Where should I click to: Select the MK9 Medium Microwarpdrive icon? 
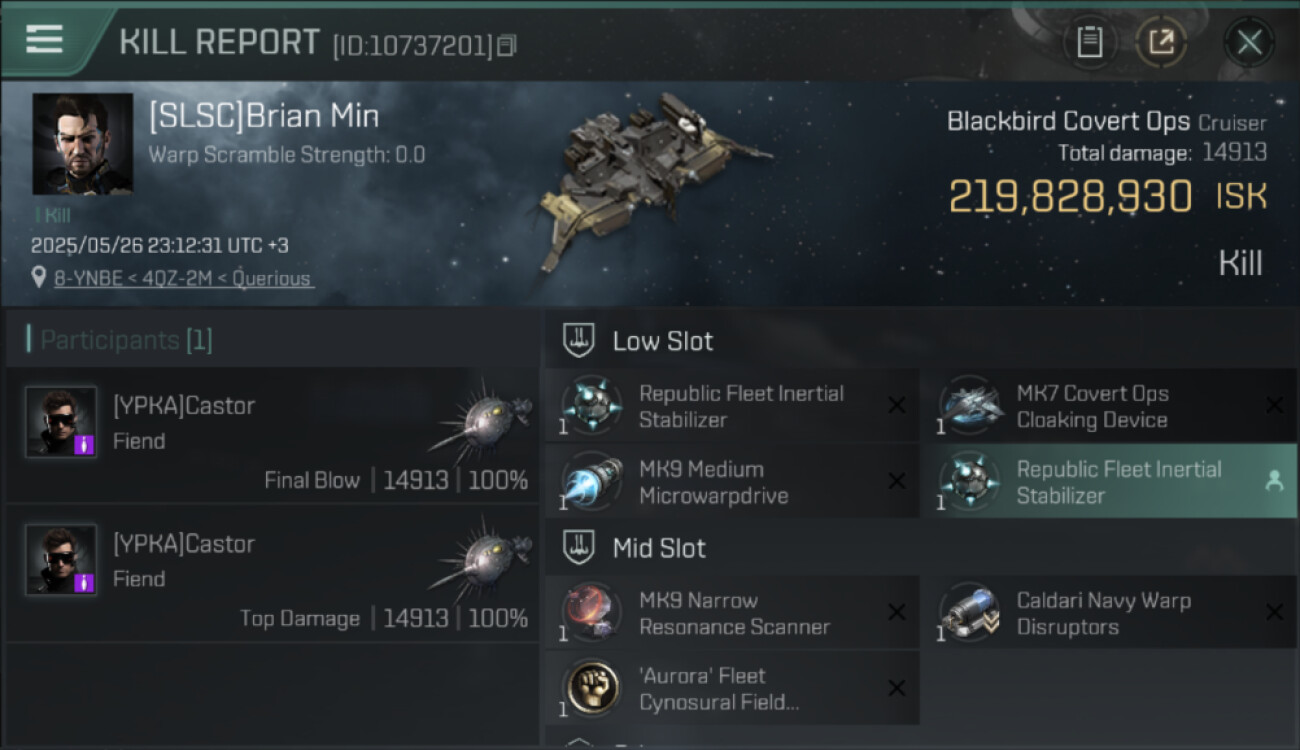[x=591, y=481]
